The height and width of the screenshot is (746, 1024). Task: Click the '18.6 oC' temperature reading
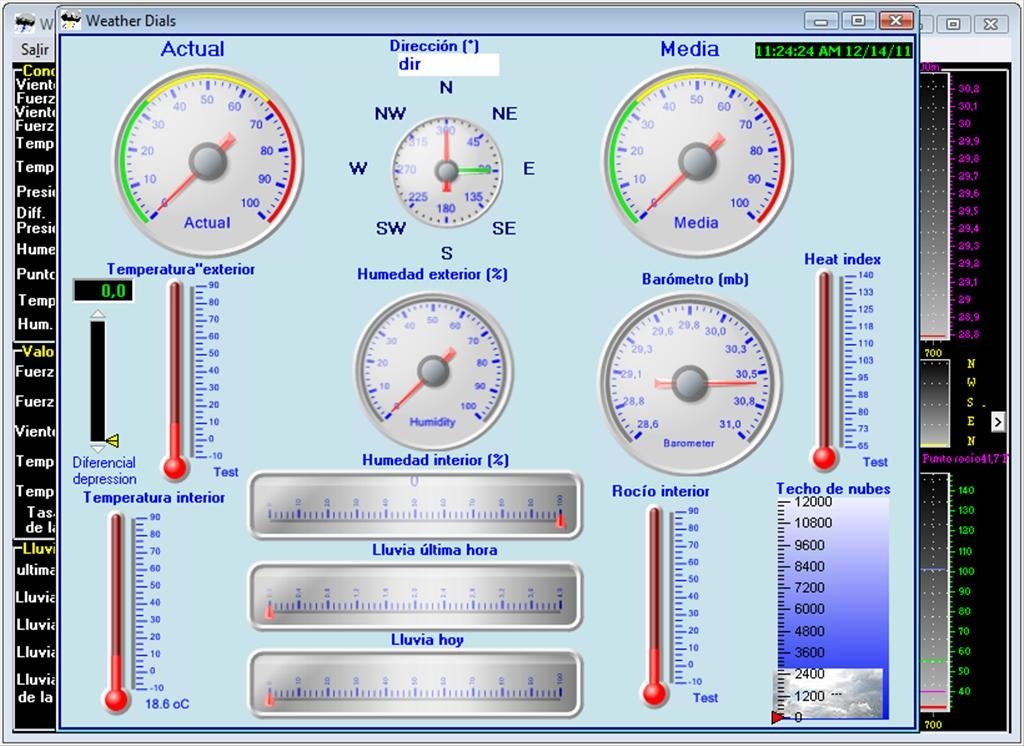[x=167, y=704]
